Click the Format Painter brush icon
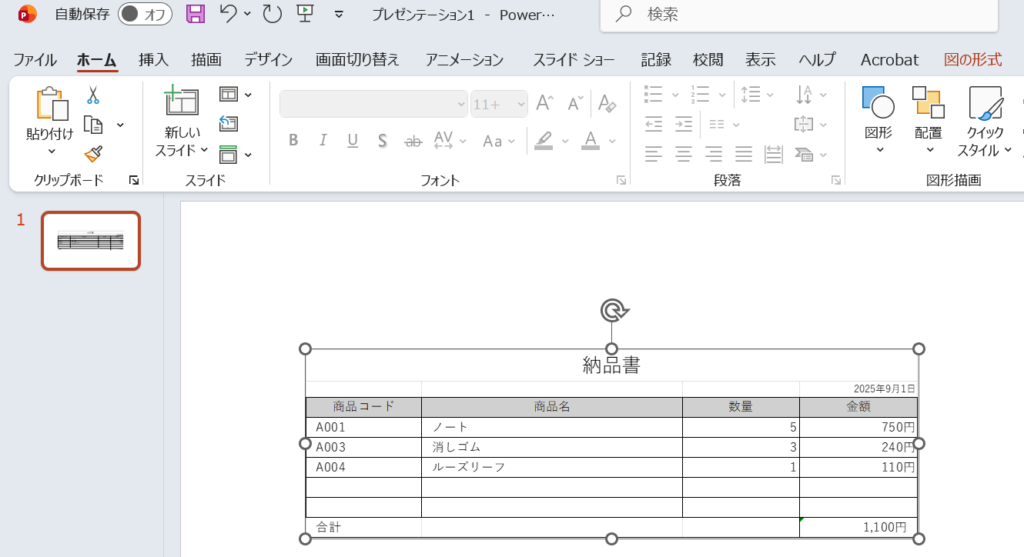The height and width of the screenshot is (557, 1024). coord(93,154)
